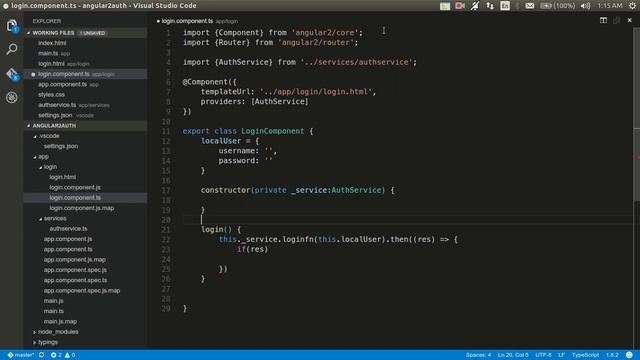Open the screen recorder tray icon
The width and height of the screenshot is (640, 360).
point(460,6)
